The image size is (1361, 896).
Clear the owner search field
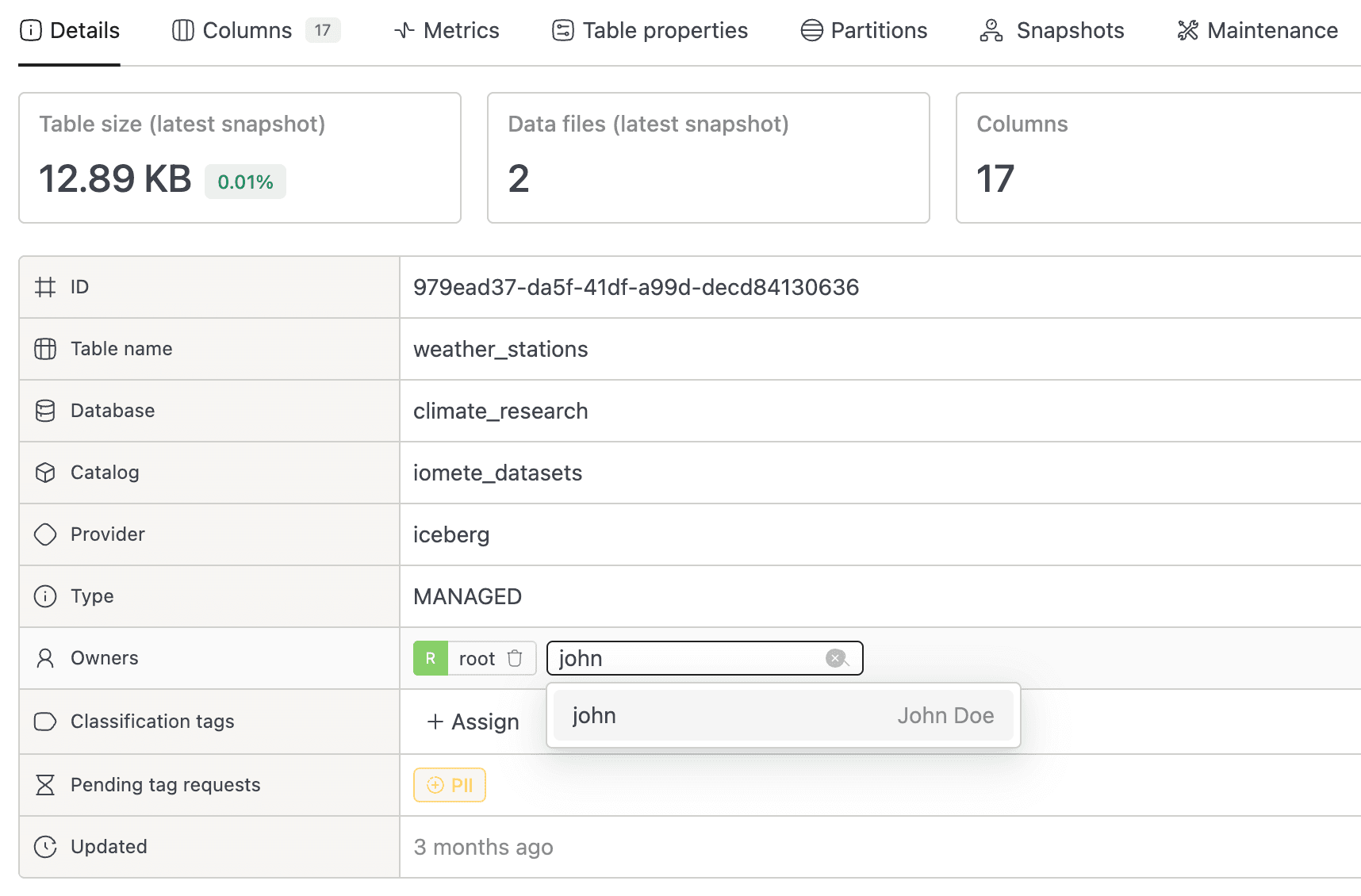(x=835, y=658)
